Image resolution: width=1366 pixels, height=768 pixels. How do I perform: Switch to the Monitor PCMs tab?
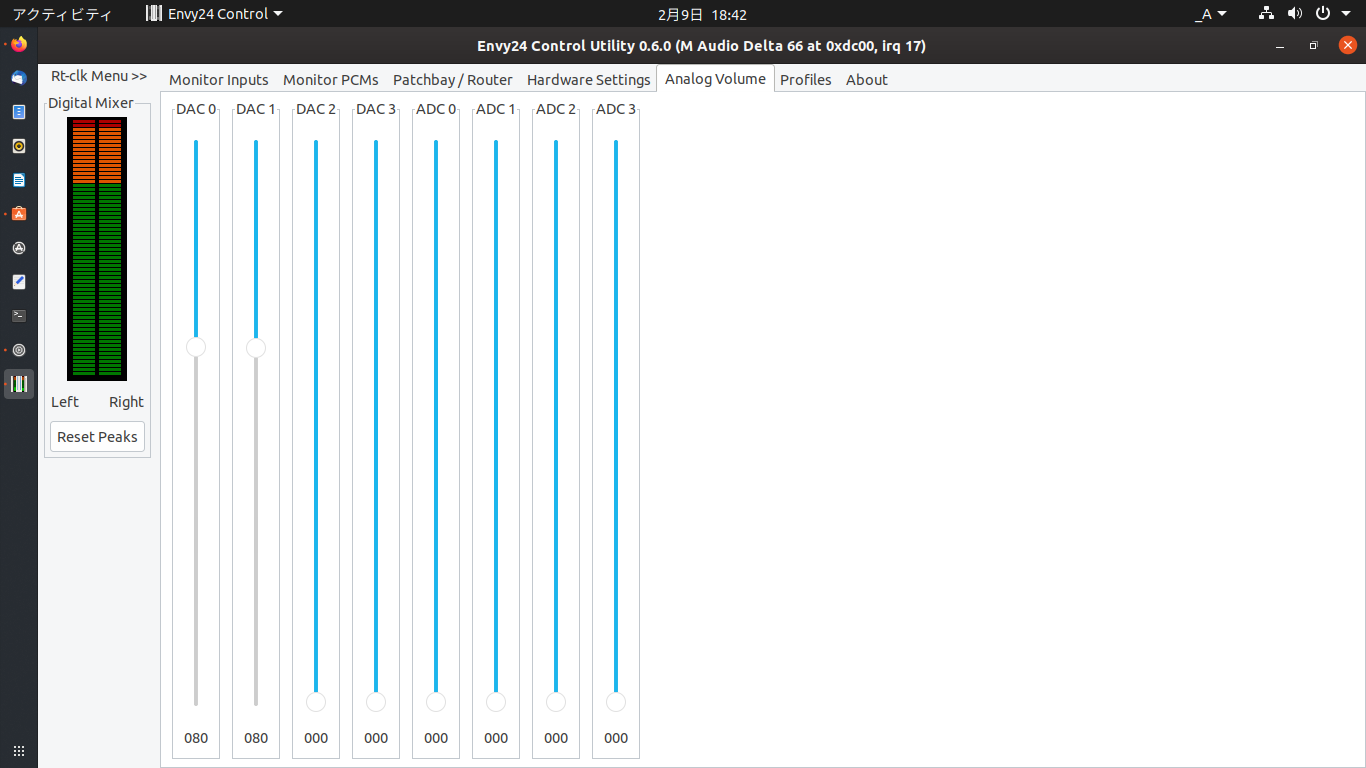click(x=331, y=80)
